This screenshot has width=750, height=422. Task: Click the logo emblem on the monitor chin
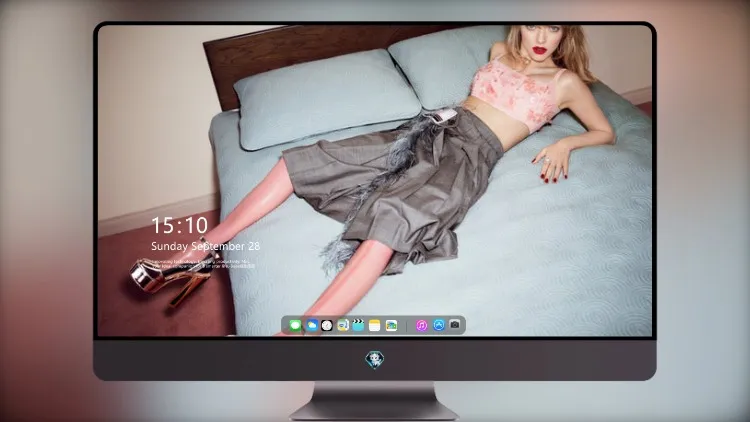375,360
